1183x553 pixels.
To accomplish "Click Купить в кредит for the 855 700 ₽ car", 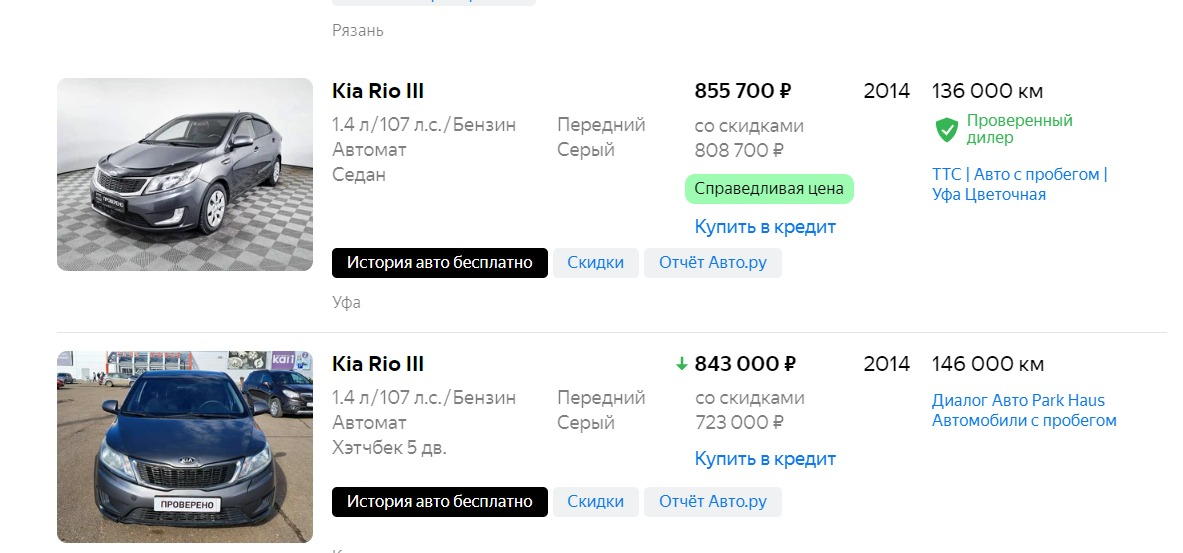I will [x=765, y=227].
